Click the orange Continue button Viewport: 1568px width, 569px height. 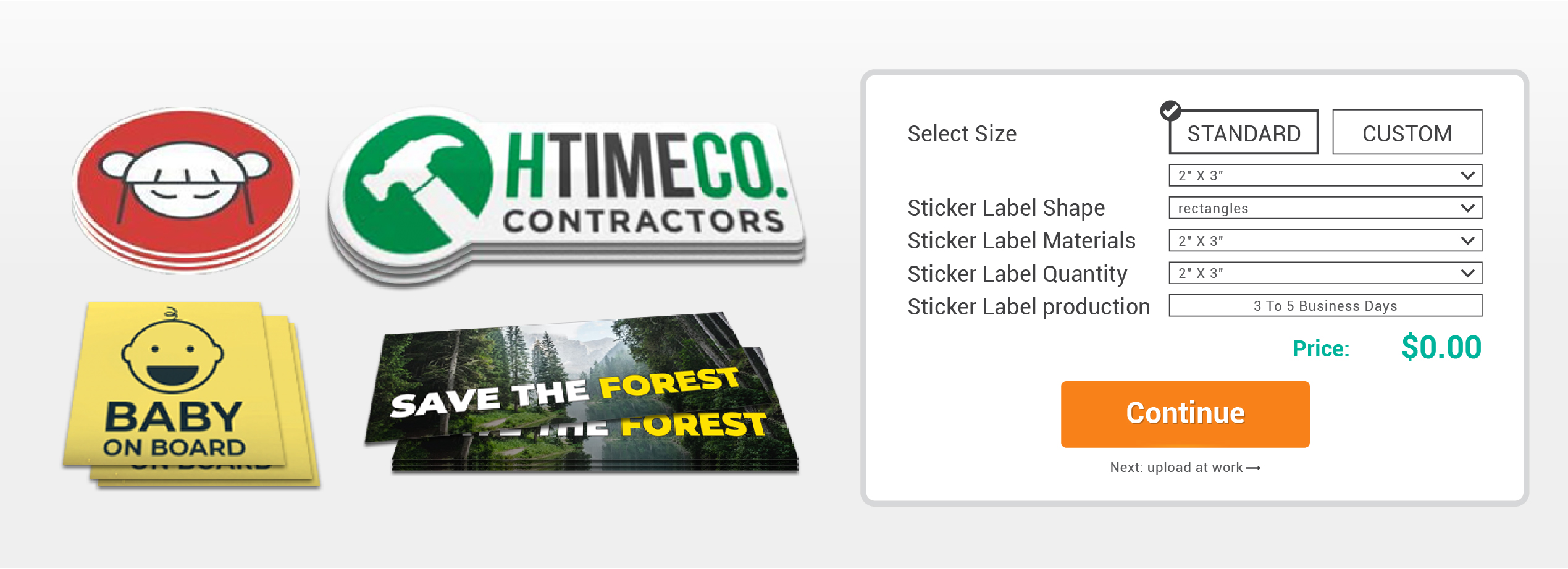tap(1185, 415)
